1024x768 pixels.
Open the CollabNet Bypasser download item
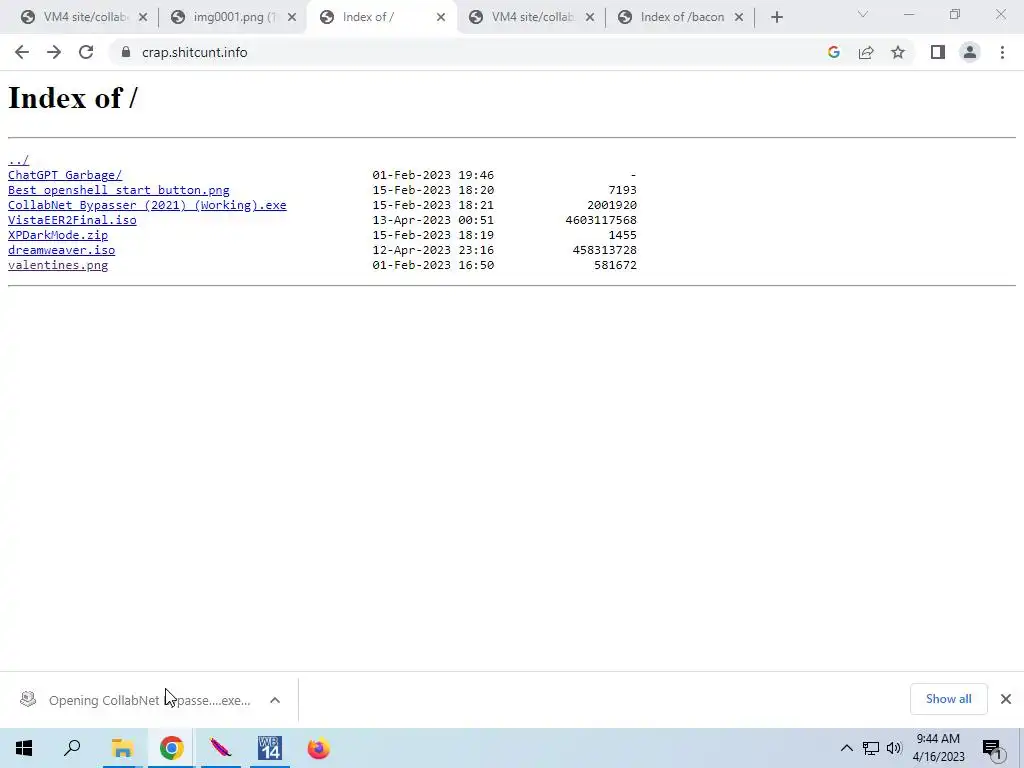pyautogui.click(x=134, y=700)
